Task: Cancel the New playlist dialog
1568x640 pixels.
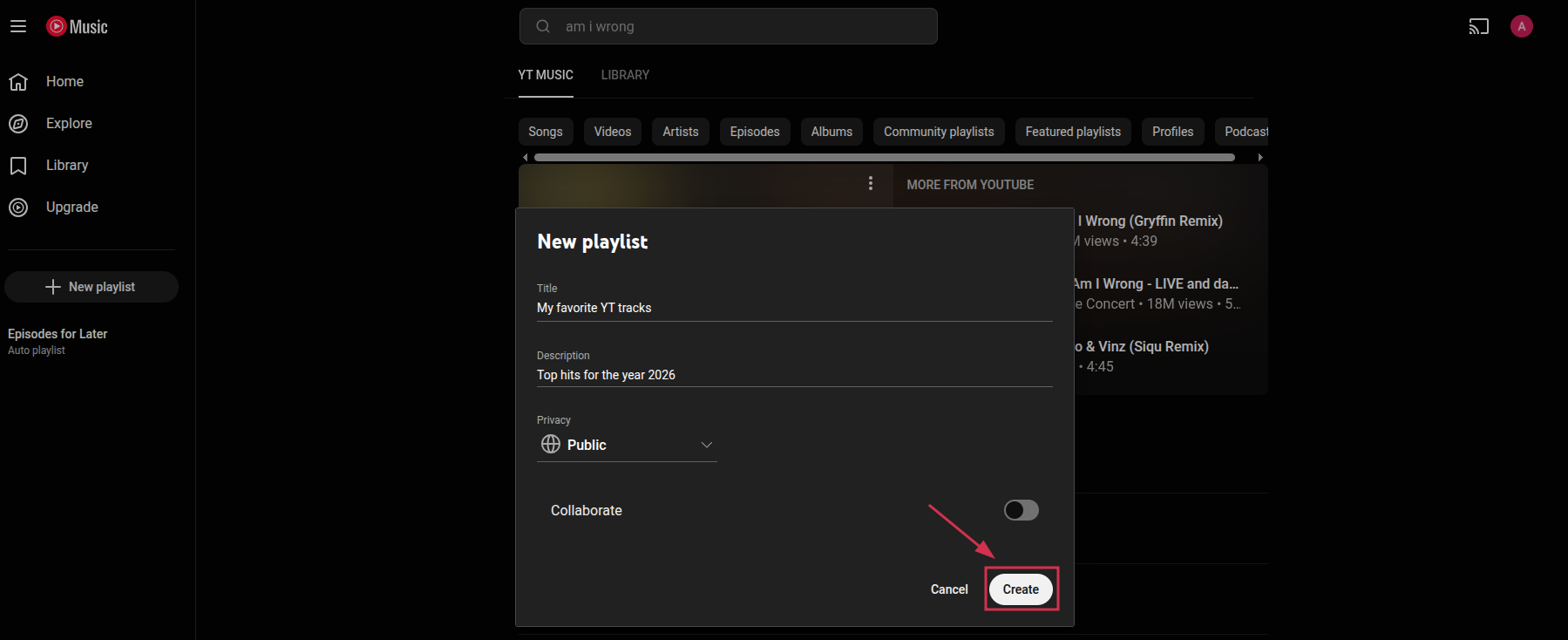Action: (949, 589)
